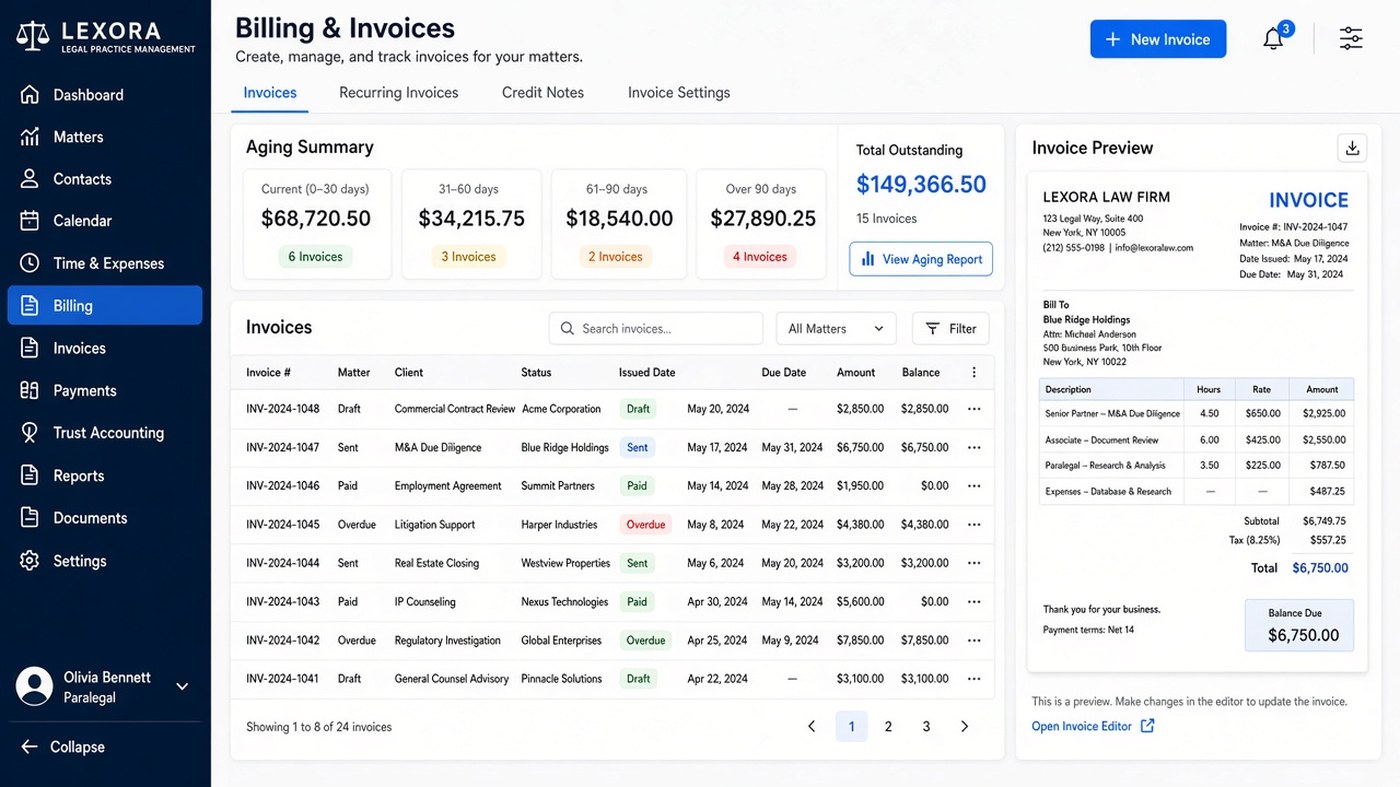The width and height of the screenshot is (1400, 787).
Task: Open the display settings sliders icon
Action: click(1351, 39)
